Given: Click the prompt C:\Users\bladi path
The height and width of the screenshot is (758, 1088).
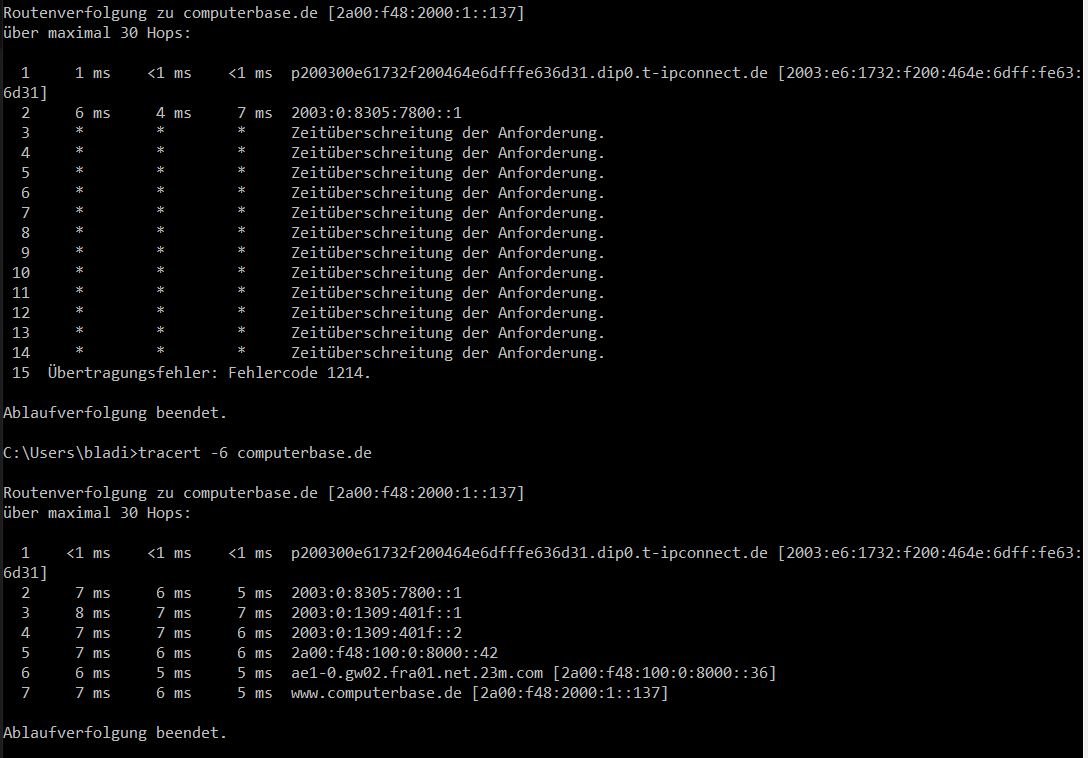Looking at the screenshot, I should click(67, 453).
